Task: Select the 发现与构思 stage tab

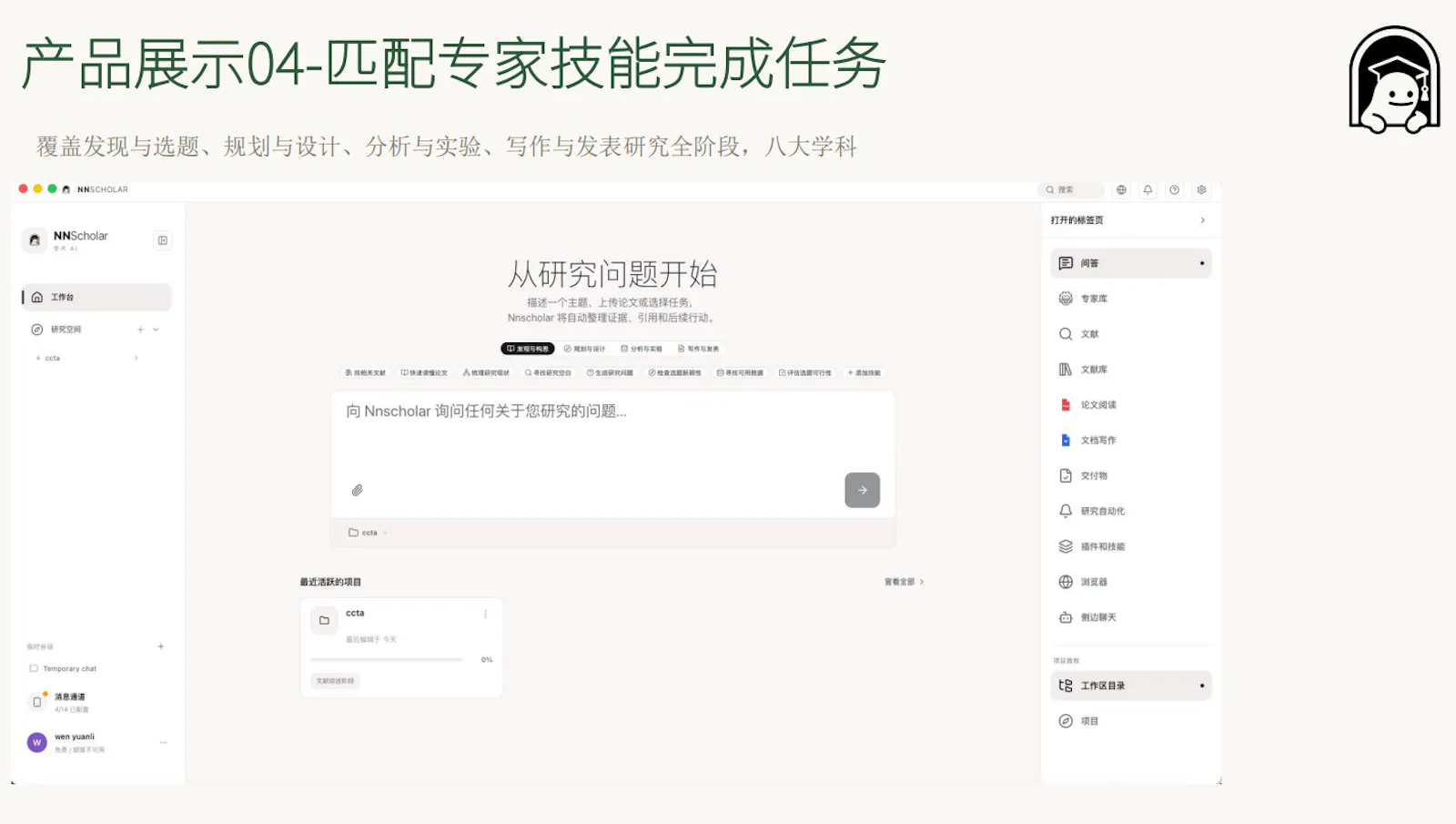Action: point(528,349)
